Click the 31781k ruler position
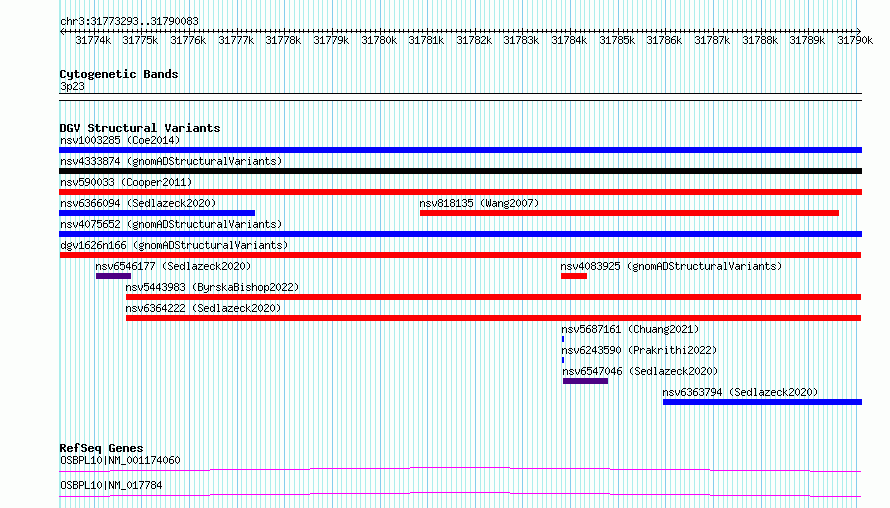Screen dimensions: 890x508 pyautogui.click(x=426, y=40)
